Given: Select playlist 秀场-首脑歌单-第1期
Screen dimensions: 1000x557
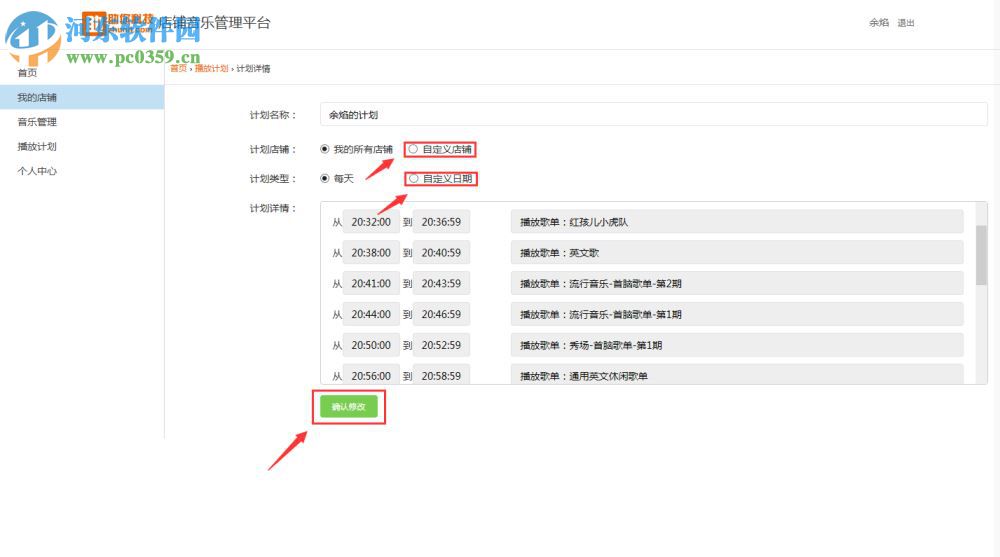Looking at the screenshot, I should pos(737,345).
